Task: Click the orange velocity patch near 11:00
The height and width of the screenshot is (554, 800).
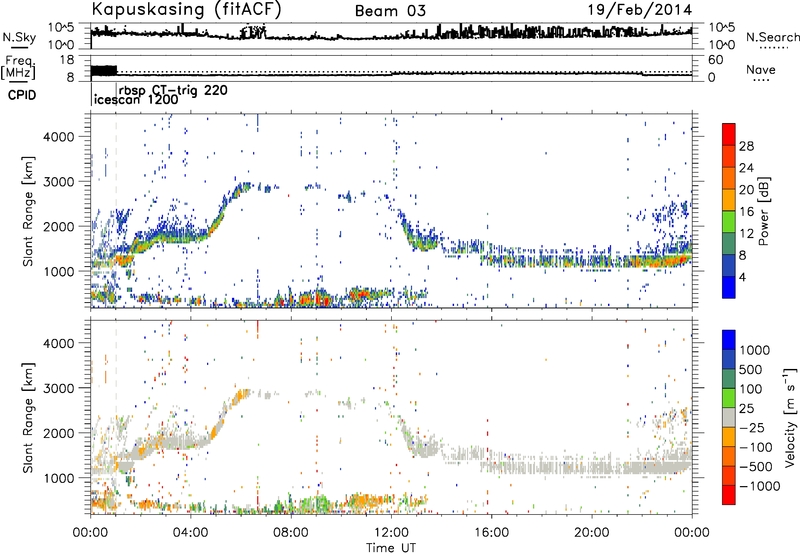Action: tap(365, 500)
